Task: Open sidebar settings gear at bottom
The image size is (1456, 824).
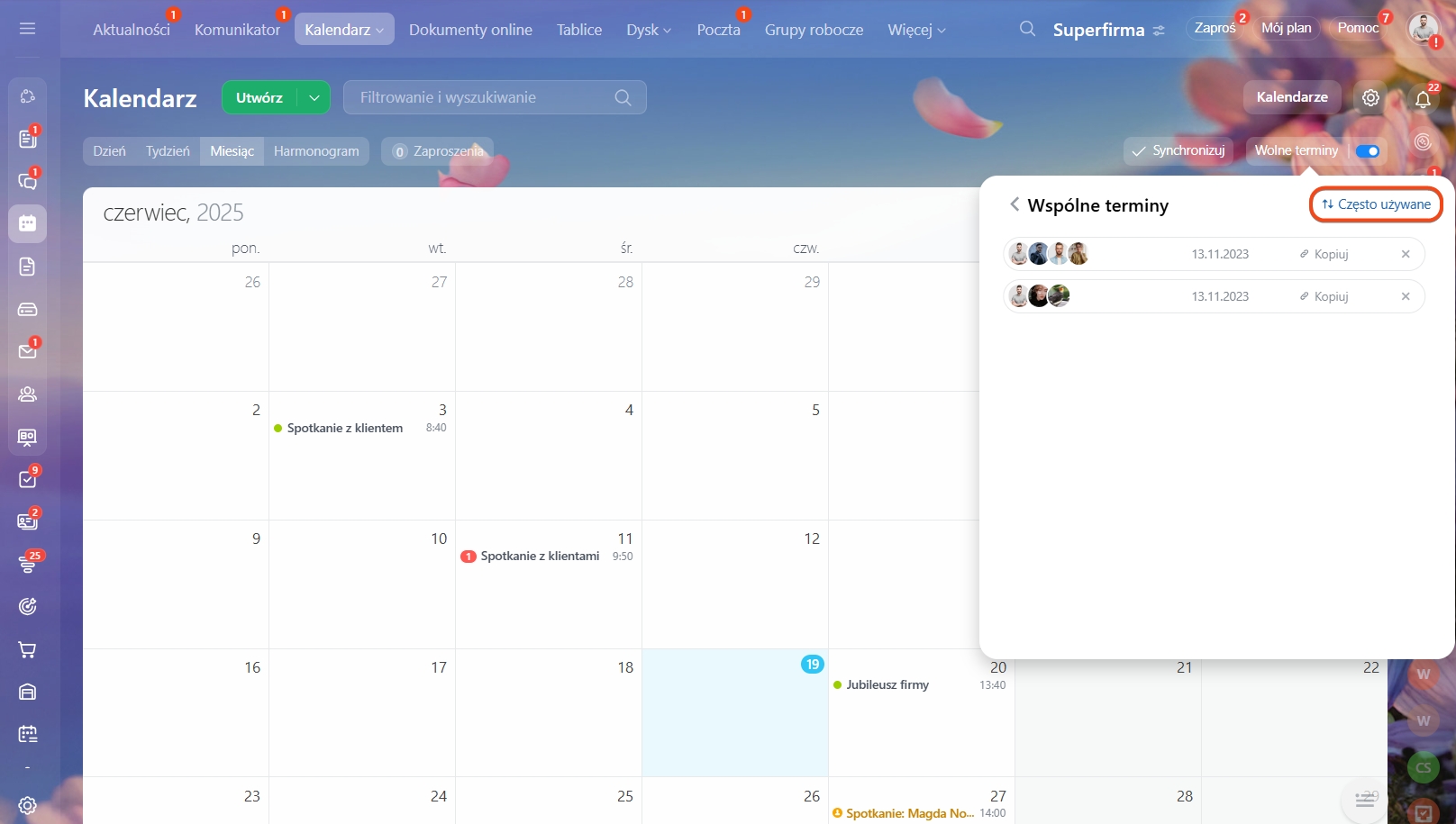Action: pos(27,805)
